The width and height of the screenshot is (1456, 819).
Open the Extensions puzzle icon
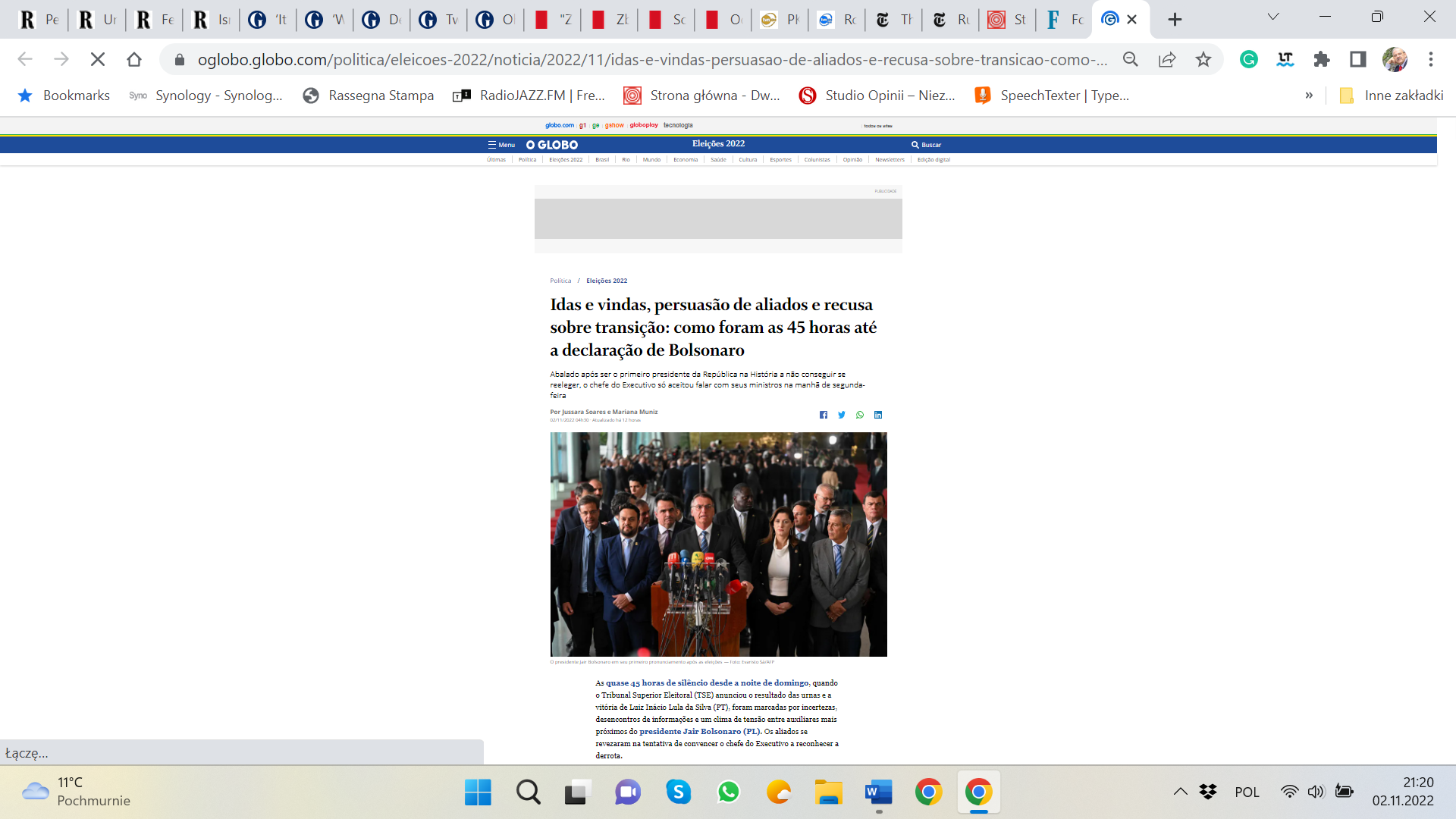(x=1322, y=59)
